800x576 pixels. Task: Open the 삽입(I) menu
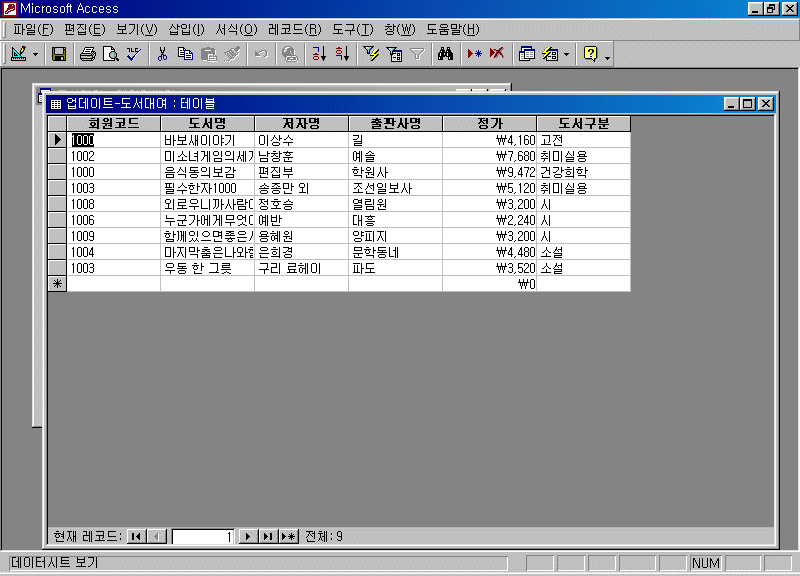pyautogui.click(x=186, y=30)
